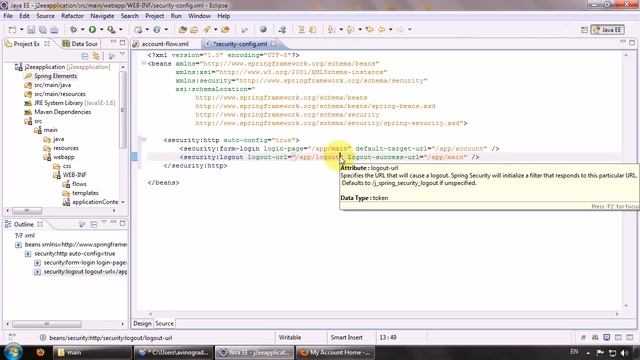Screen dimensions: 640x360
Task: Open the Window menu
Action: click(199, 16)
